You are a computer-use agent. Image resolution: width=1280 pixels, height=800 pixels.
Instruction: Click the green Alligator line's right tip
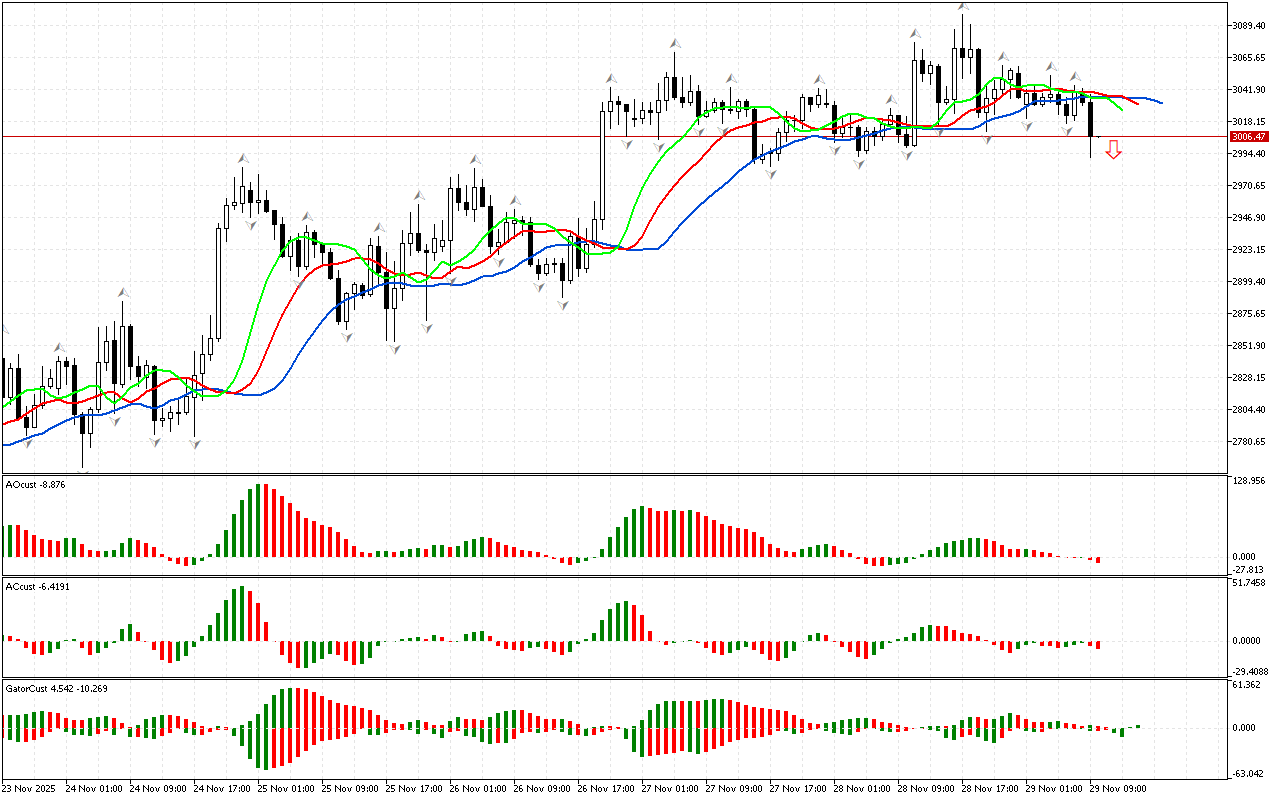[x=1121, y=109]
